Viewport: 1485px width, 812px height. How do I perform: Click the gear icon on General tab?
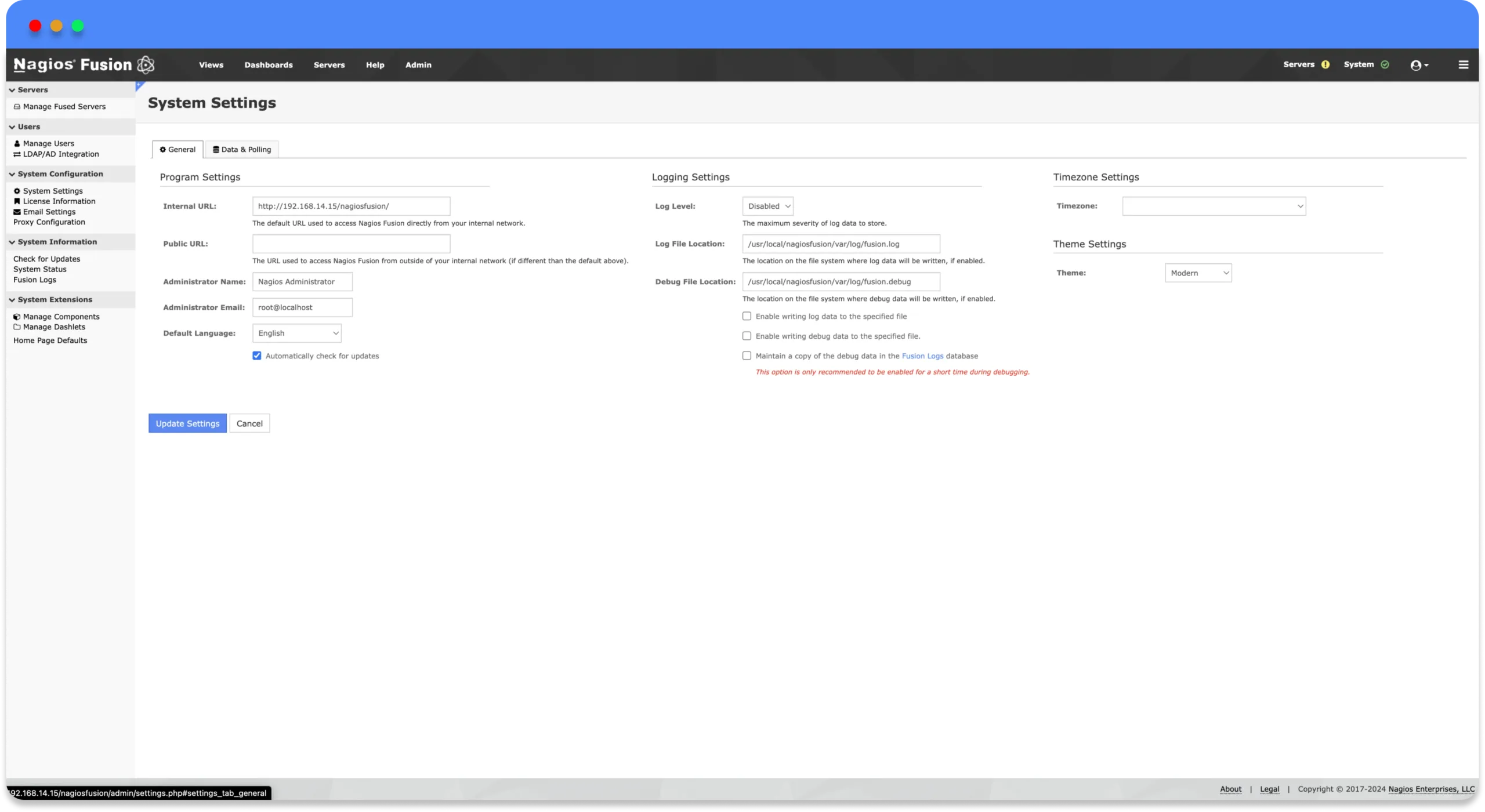pos(162,150)
